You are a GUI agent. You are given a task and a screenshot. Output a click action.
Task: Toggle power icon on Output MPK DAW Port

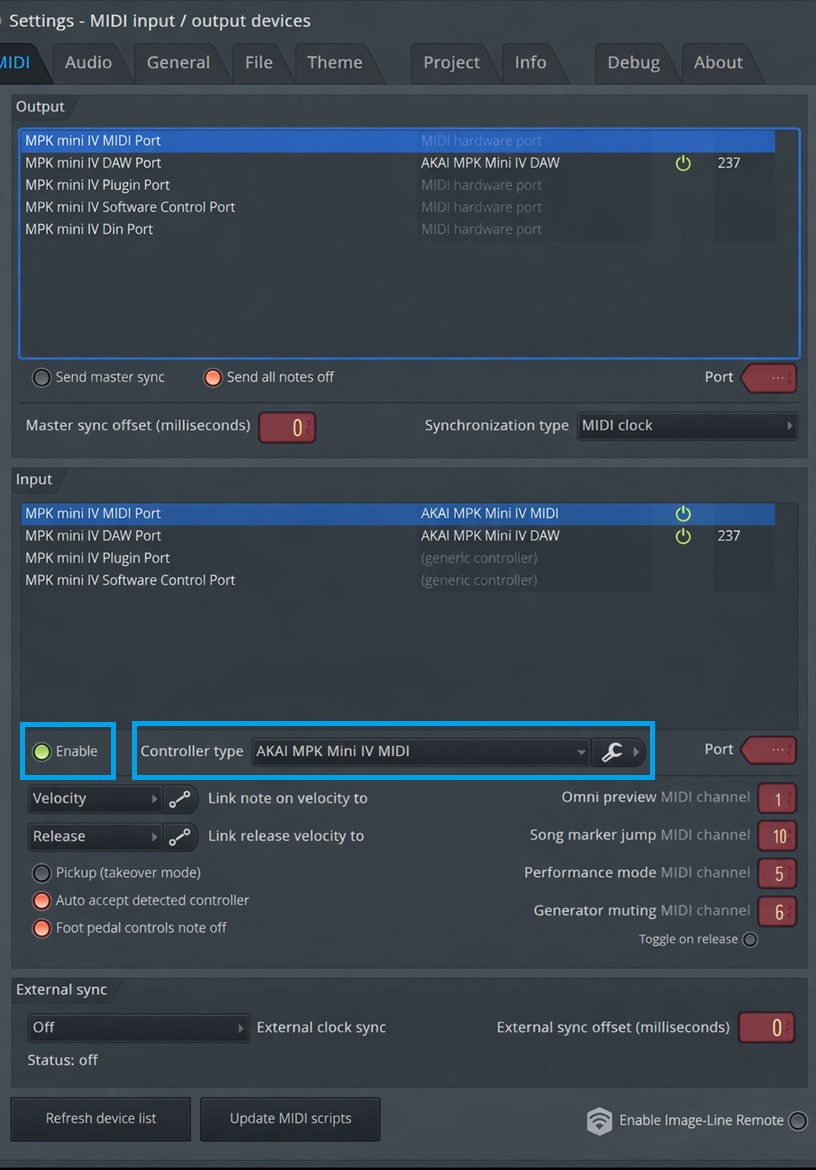click(x=683, y=163)
